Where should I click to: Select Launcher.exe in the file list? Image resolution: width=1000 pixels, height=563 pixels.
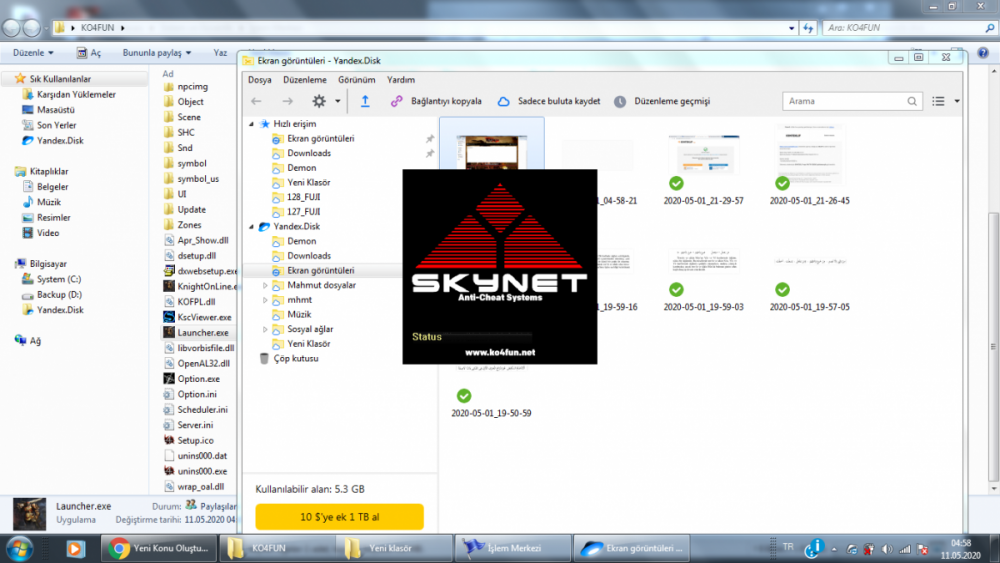[x=202, y=332]
